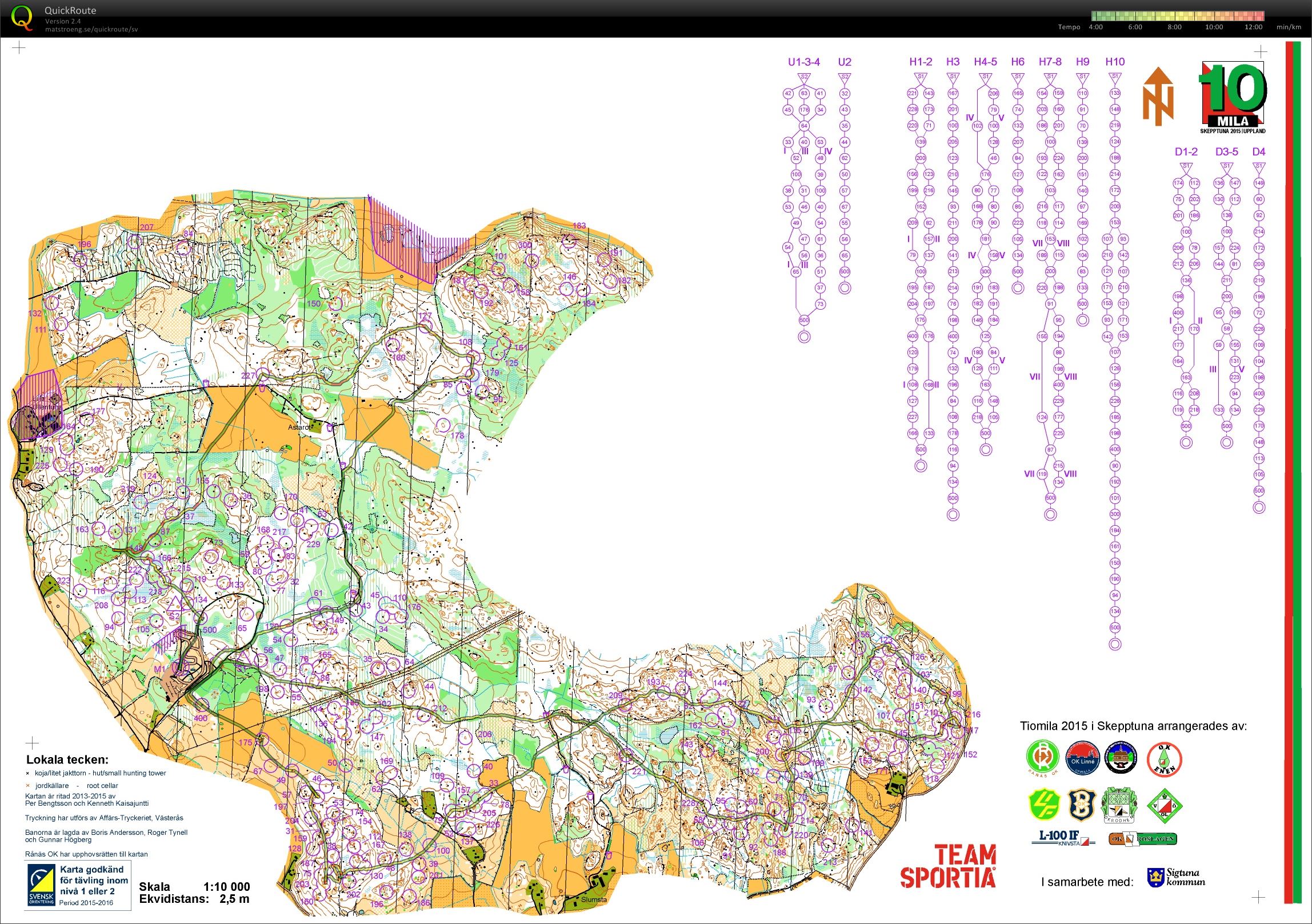Viewport: 1312px width, 924px height.
Task: Open the matstroeng.se/quickroute/sv link
Action: pos(91,29)
